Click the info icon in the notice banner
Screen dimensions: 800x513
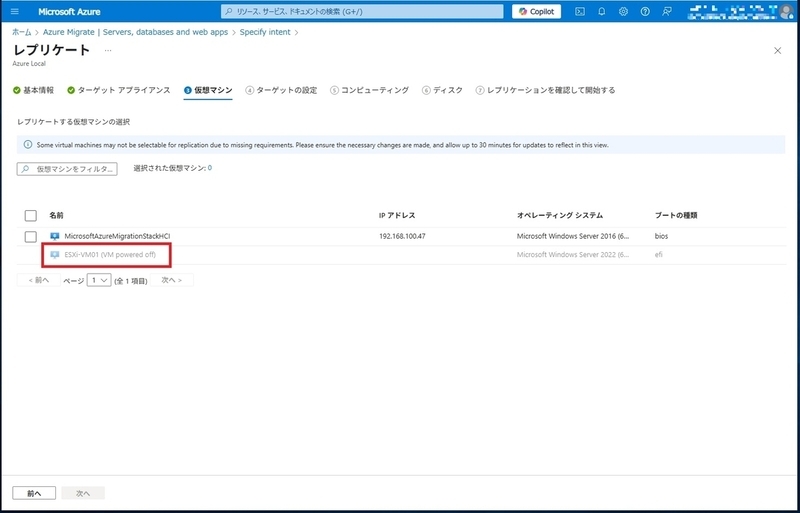pyautogui.click(x=28, y=144)
